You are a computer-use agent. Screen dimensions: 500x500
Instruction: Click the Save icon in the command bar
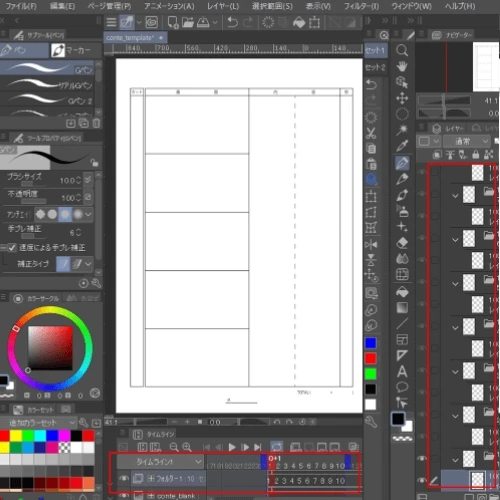(203, 22)
